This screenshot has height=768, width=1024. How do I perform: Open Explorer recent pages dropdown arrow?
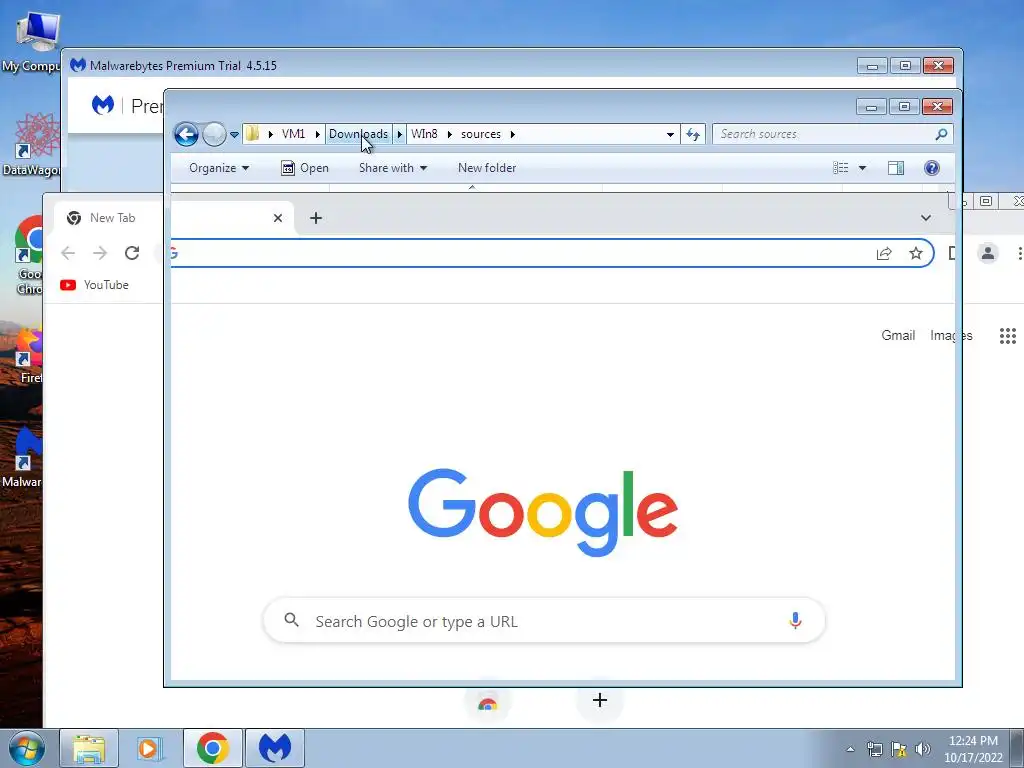point(234,135)
